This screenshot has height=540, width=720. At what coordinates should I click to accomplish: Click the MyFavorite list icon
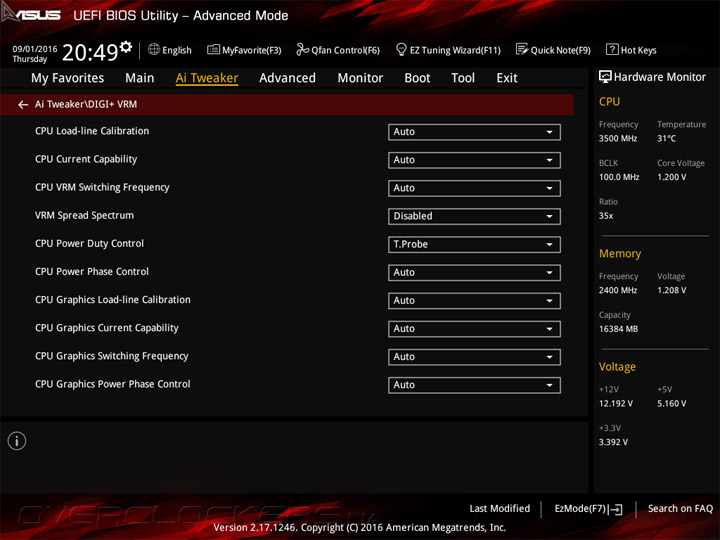(x=213, y=50)
